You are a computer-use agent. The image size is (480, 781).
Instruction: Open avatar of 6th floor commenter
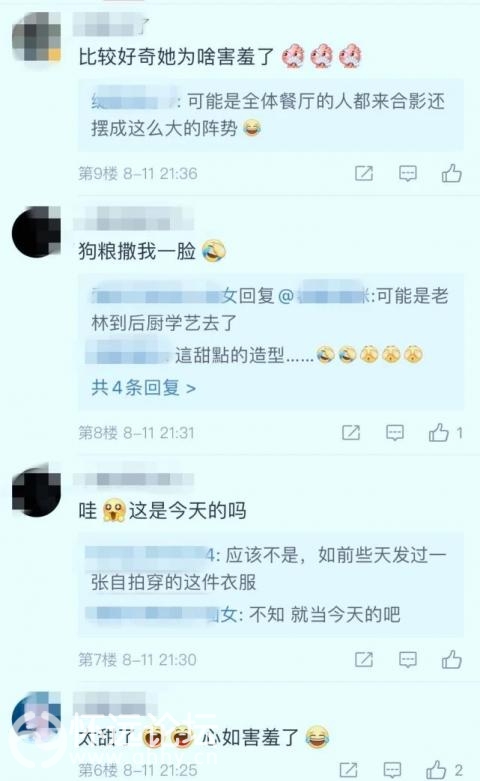pos(36,716)
